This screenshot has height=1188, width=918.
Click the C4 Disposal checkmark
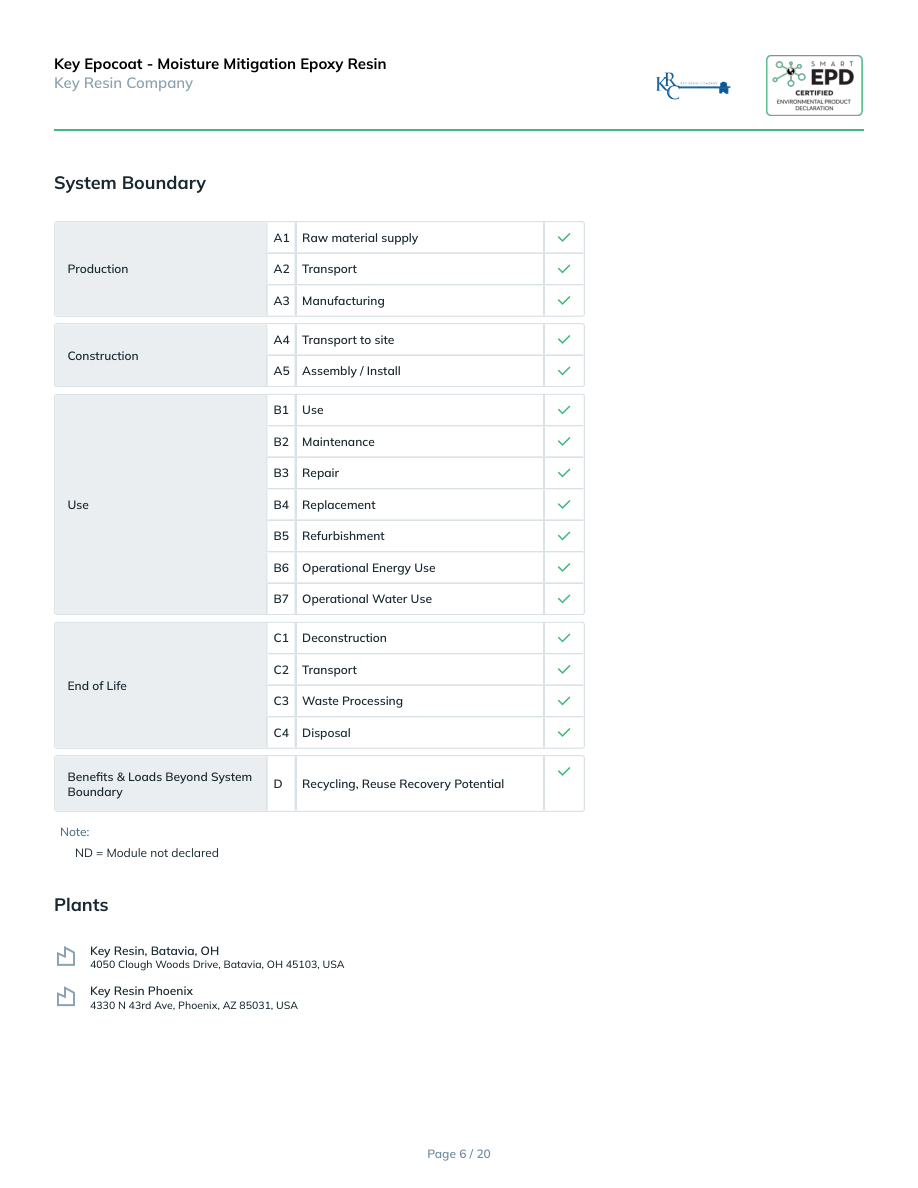click(x=564, y=732)
